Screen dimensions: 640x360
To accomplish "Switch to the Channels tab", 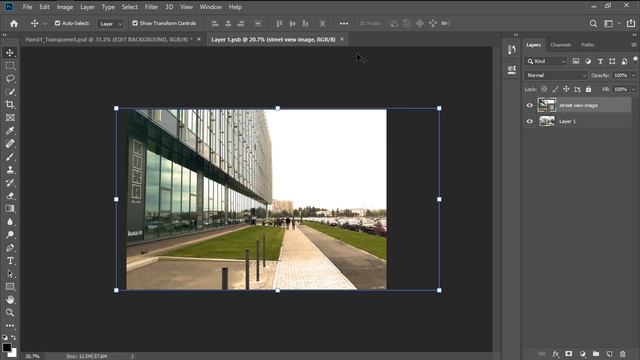I will [x=560, y=45].
